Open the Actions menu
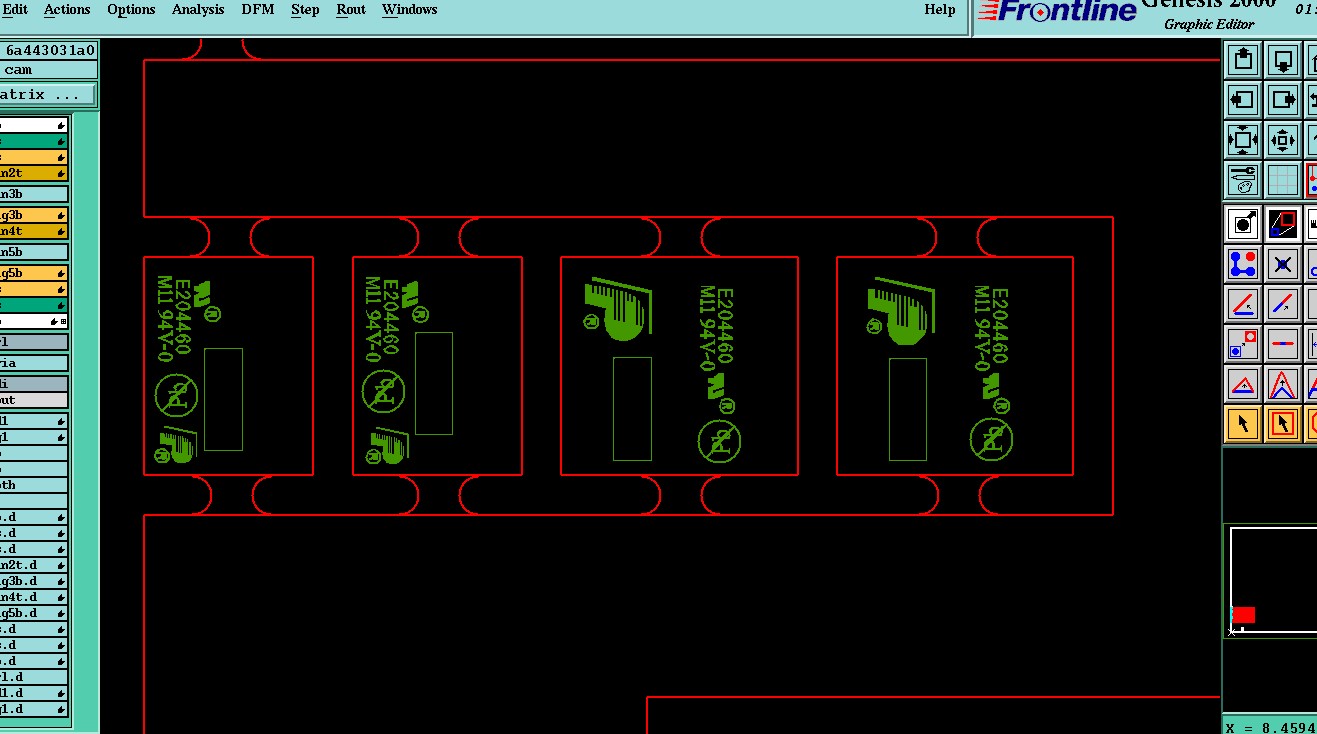The width and height of the screenshot is (1317, 734). point(67,10)
